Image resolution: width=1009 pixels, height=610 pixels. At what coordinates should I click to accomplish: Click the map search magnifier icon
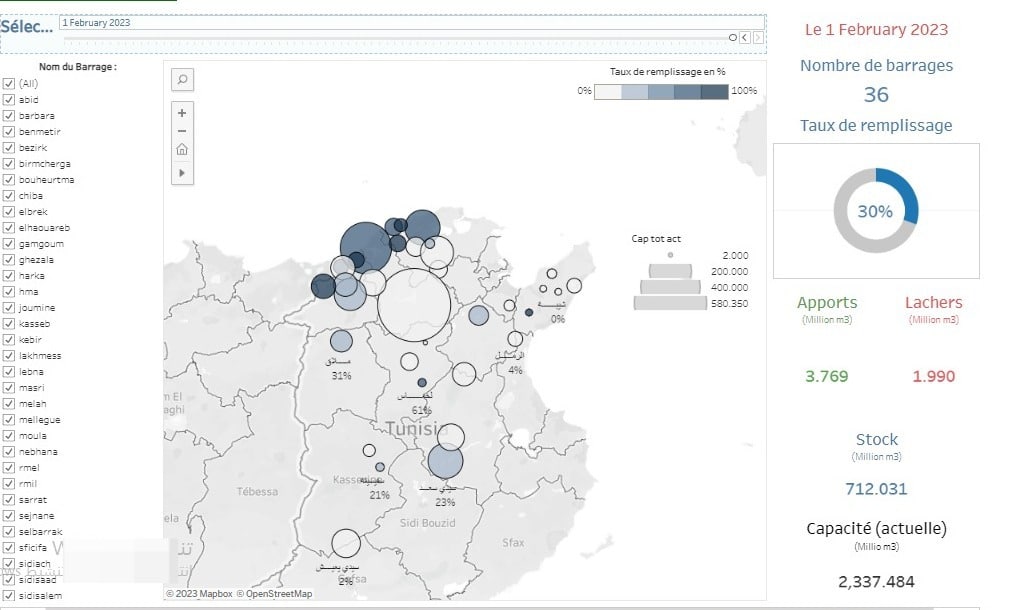click(x=182, y=80)
